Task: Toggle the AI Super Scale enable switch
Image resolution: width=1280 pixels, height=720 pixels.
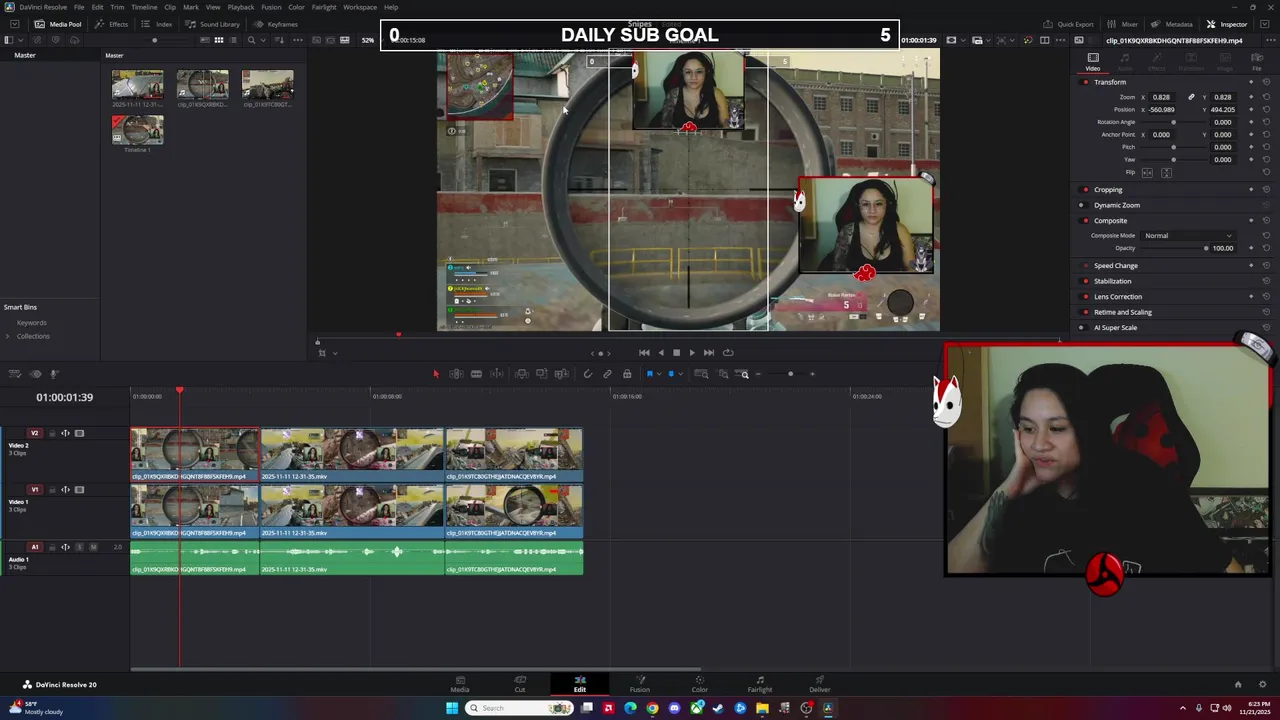Action: click(x=1081, y=328)
